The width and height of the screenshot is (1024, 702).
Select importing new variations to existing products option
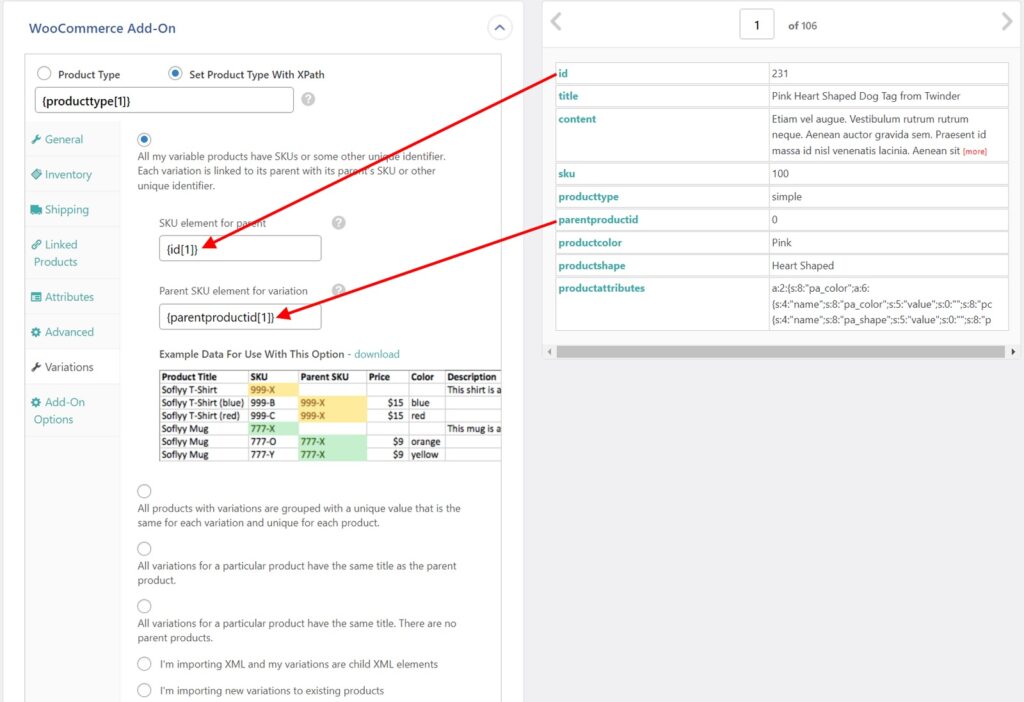click(144, 689)
